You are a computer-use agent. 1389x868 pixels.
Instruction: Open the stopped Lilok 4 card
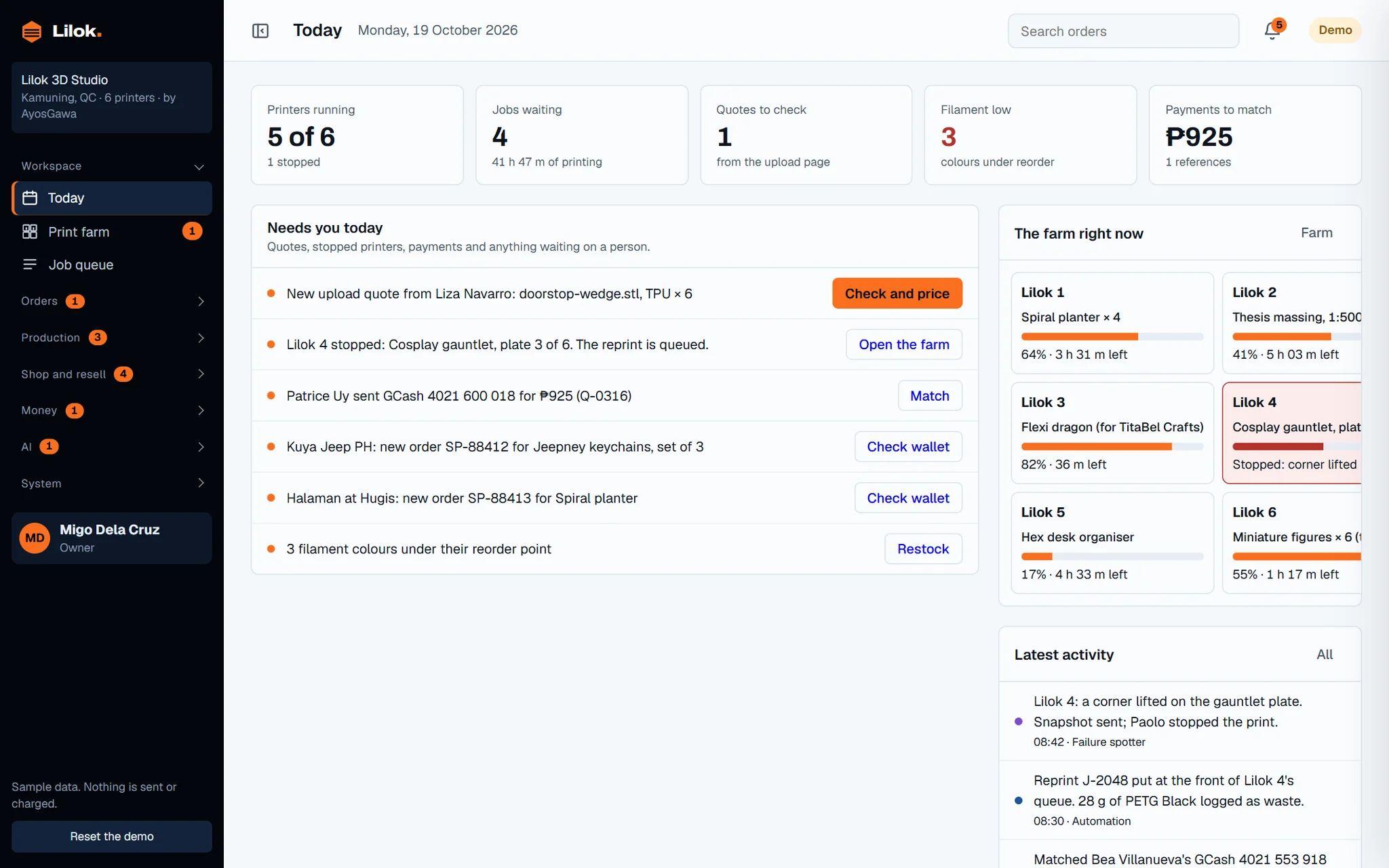coord(1291,433)
